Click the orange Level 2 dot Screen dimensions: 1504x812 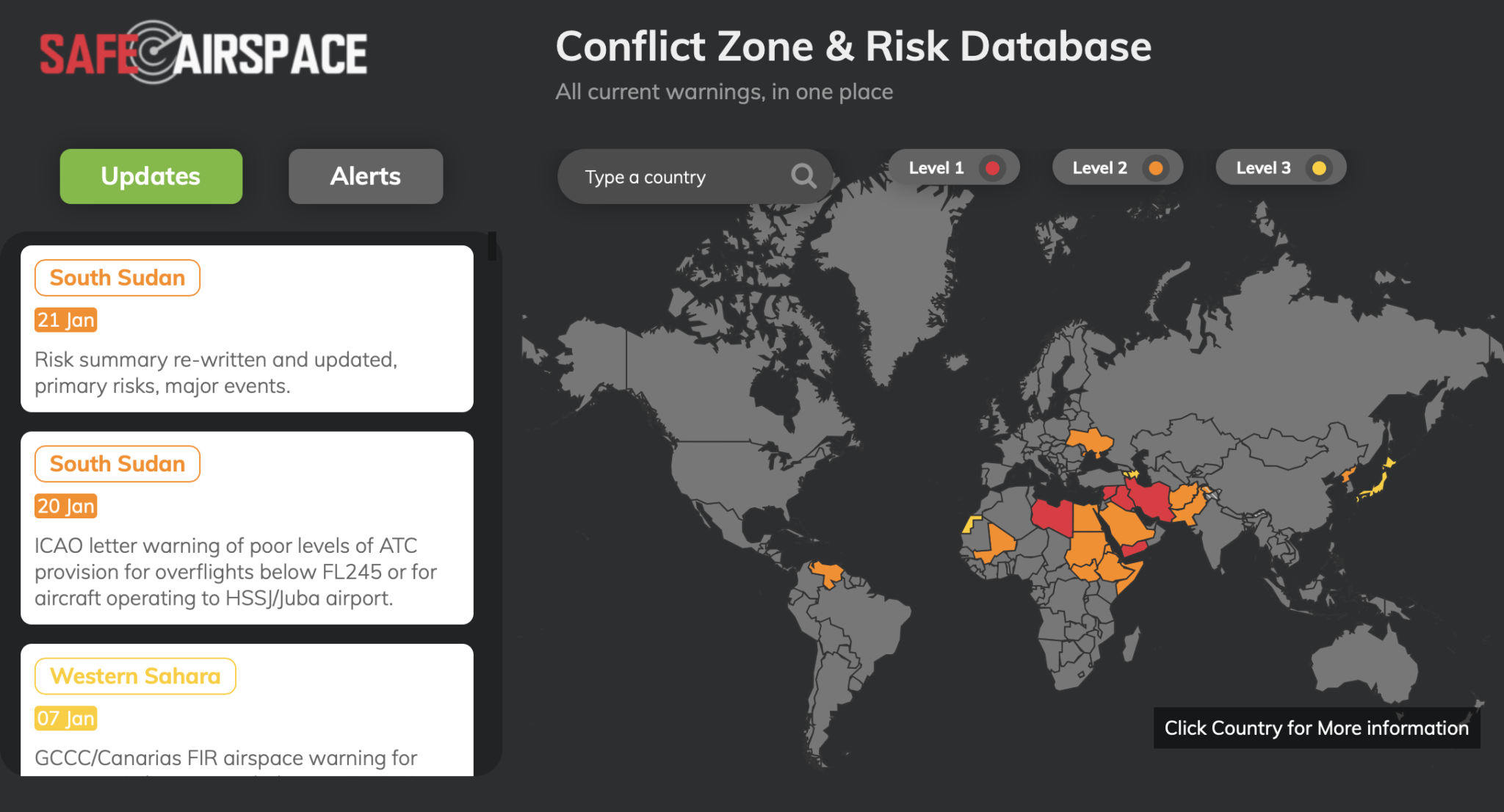pyautogui.click(x=1155, y=168)
